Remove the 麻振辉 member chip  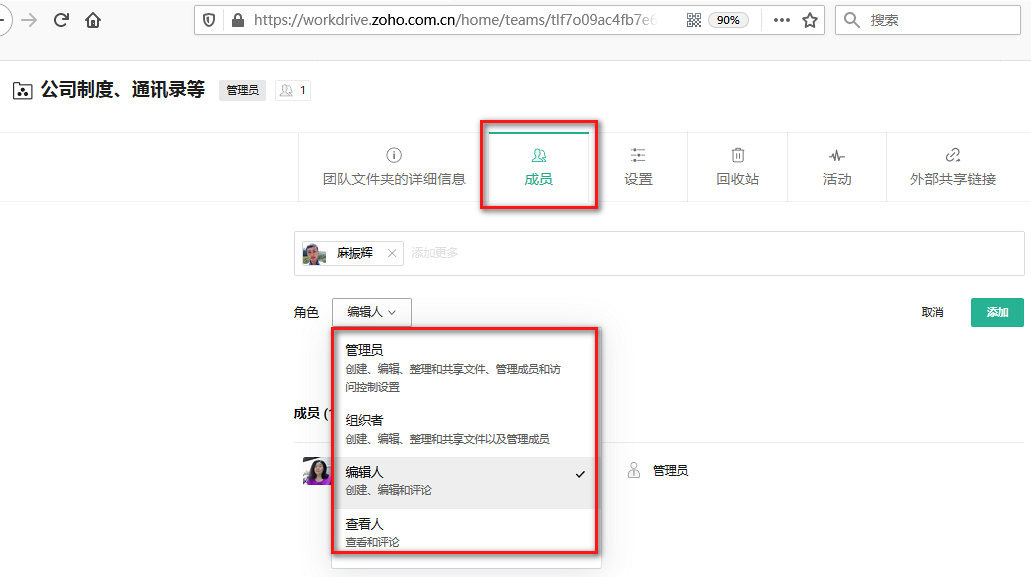pyautogui.click(x=390, y=253)
